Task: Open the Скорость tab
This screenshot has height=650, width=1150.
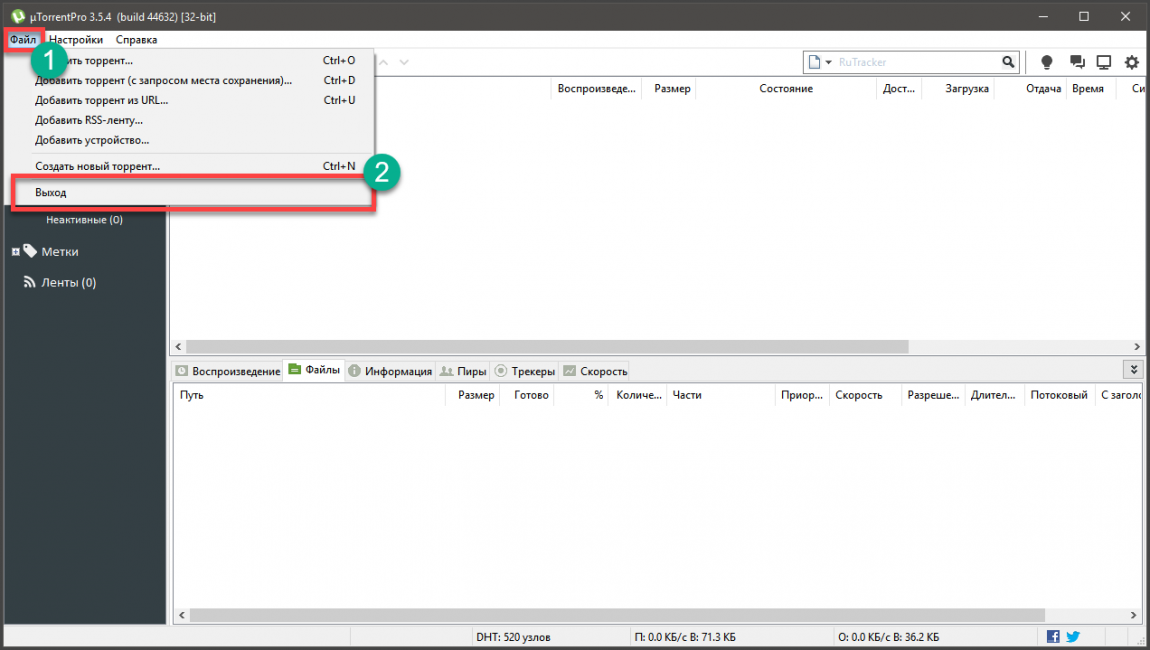Action: 596,371
